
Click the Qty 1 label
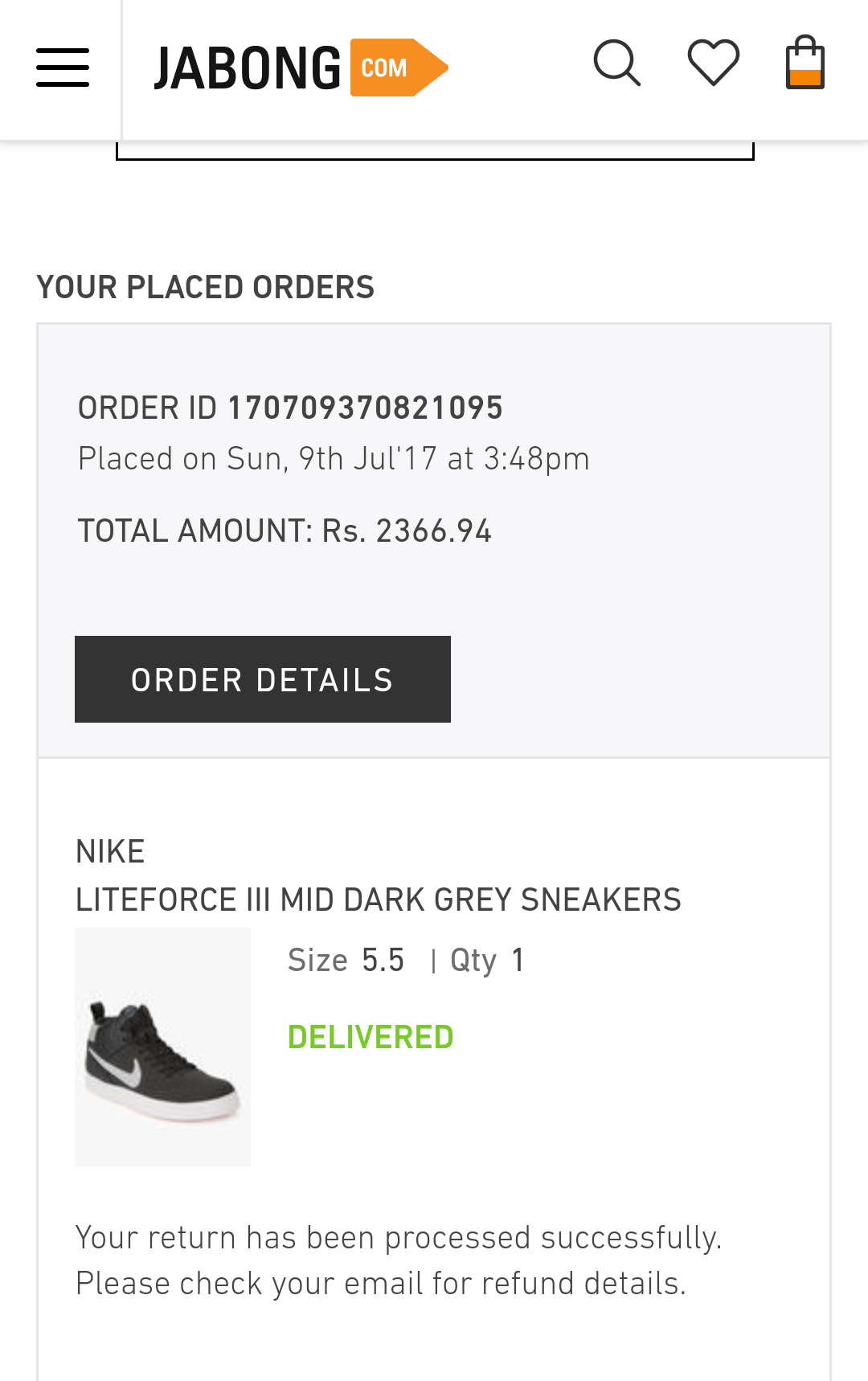coord(487,960)
